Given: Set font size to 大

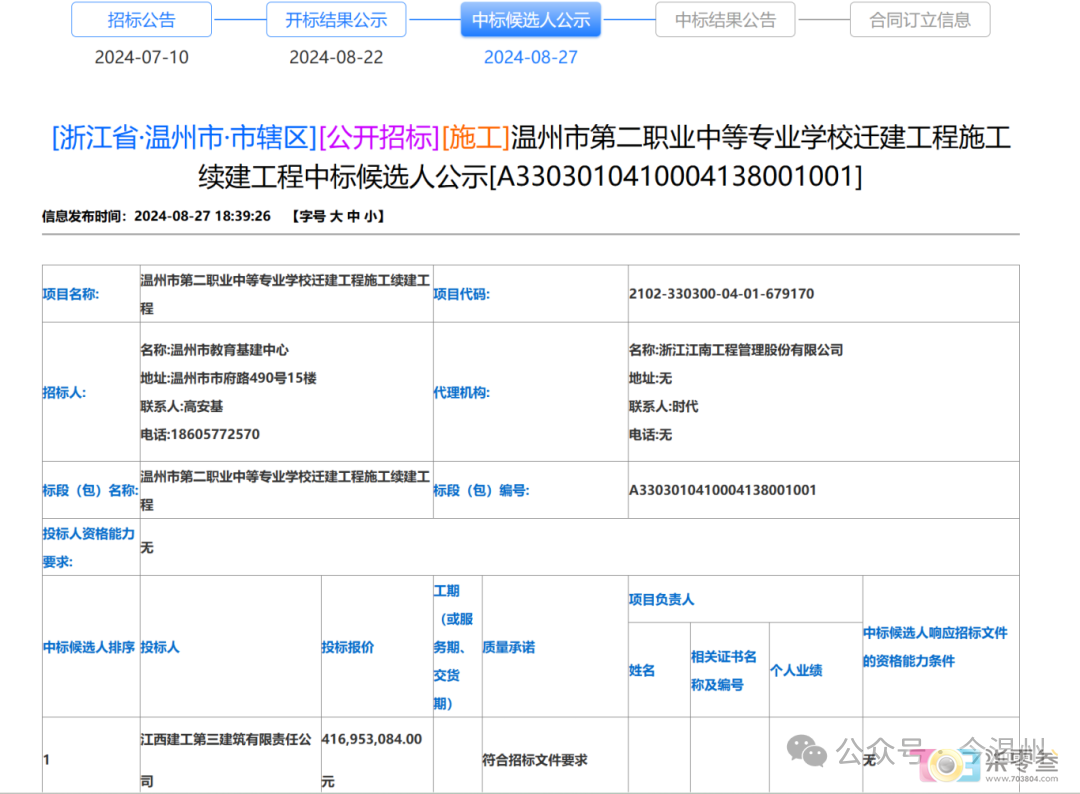Looking at the screenshot, I should (336, 216).
